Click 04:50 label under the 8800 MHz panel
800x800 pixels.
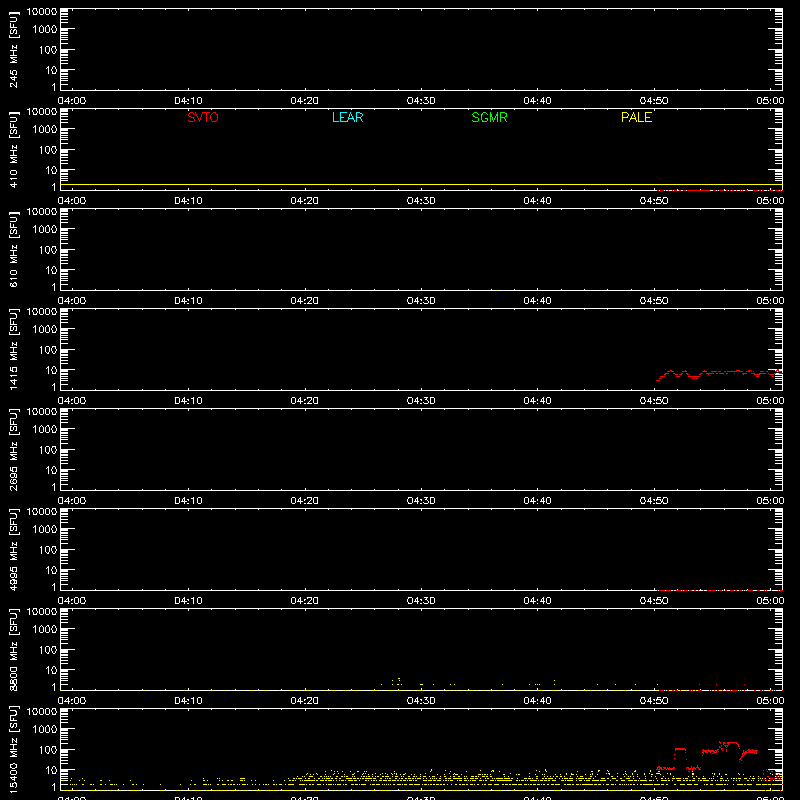point(654,701)
